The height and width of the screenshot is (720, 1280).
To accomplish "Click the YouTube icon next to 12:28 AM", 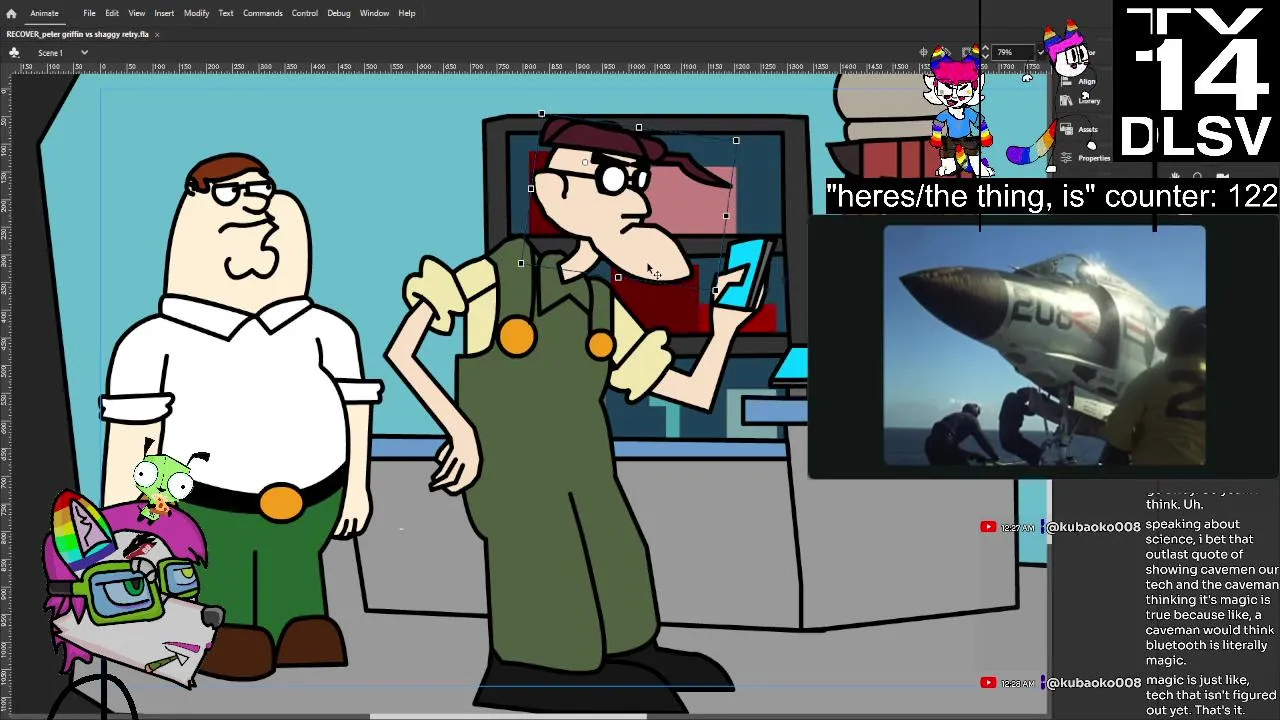I will tap(988, 683).
